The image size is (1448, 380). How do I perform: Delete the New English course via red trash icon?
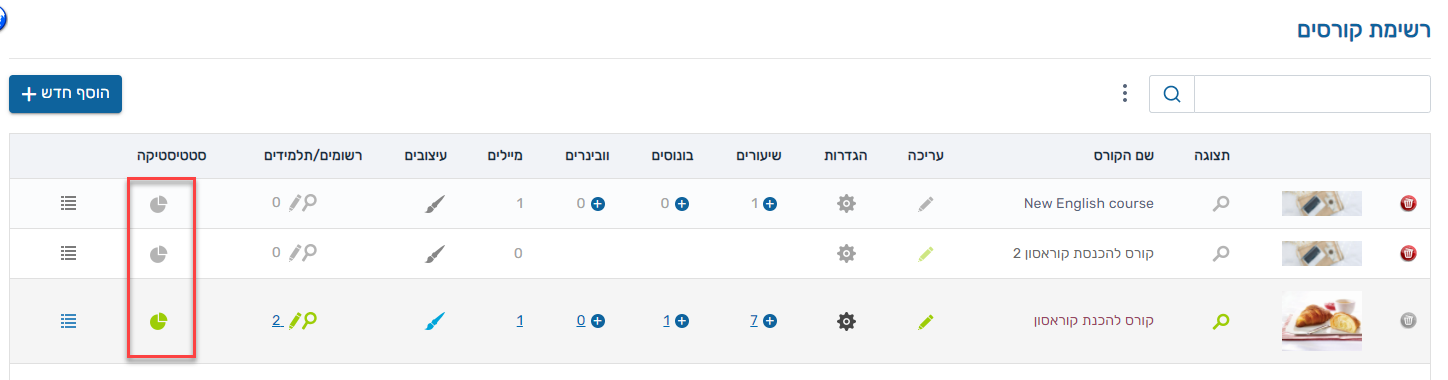coord(1408,204)
